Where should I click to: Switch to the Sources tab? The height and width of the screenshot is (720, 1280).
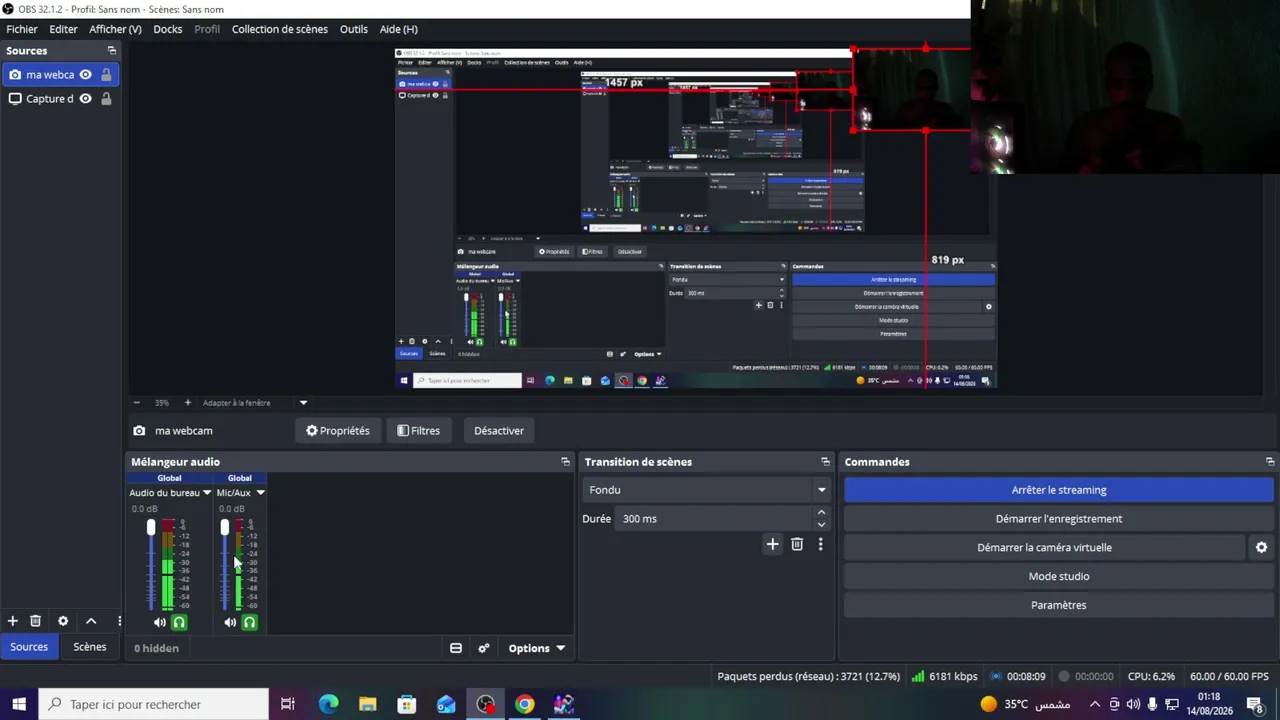click(x=29, y=647)
